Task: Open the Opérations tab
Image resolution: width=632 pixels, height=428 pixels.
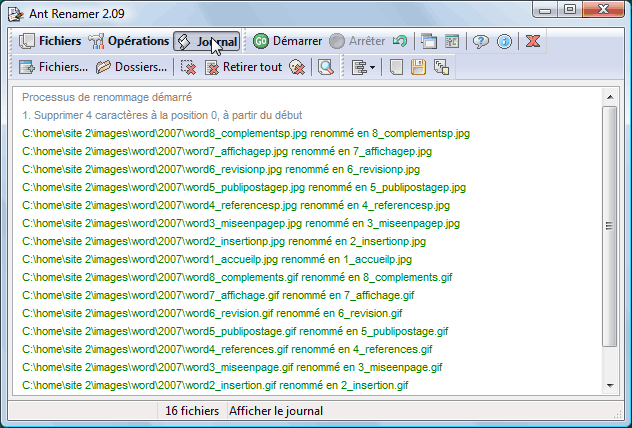Action: (128, 41)
